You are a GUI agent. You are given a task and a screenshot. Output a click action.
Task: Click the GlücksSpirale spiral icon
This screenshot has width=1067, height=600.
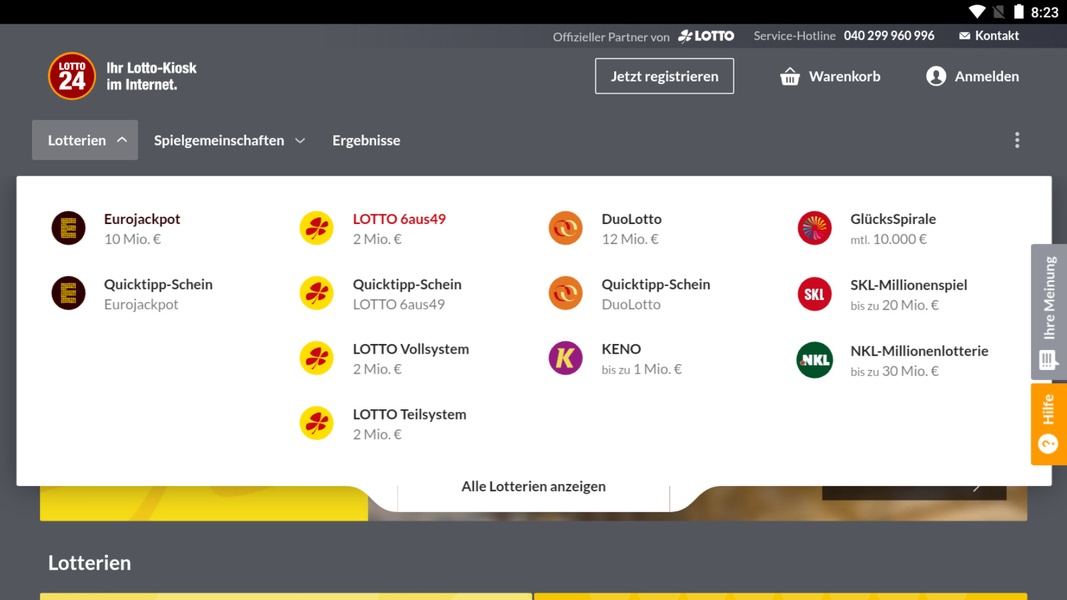click(815, 228)
